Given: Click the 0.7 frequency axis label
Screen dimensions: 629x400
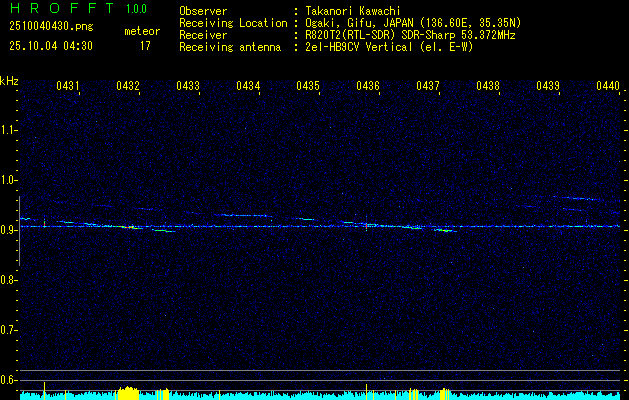Looking at the screenshot, I should 9,330.
